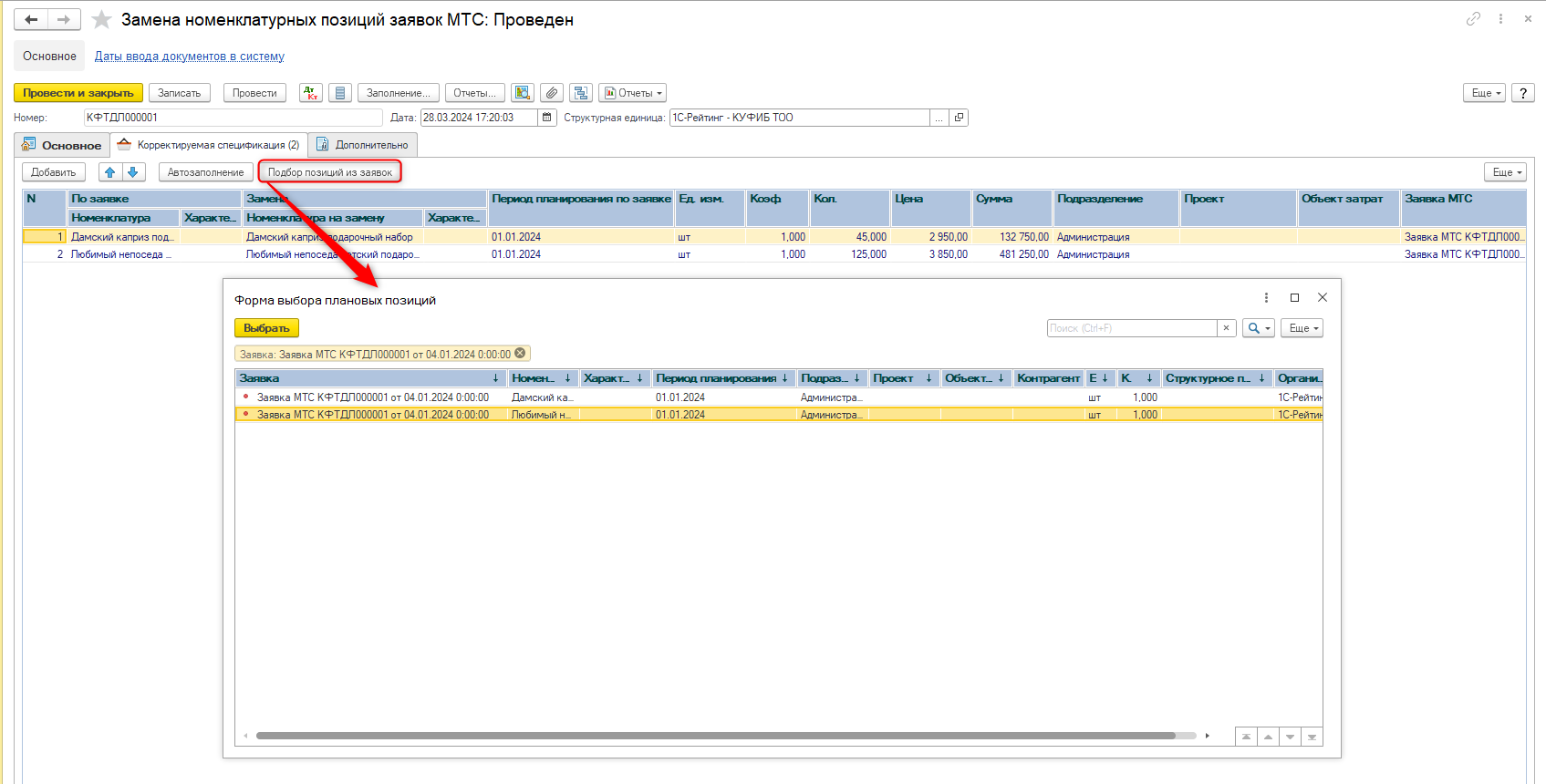This screenshot has width=1546, height=784.
Task: Click the Провести и закрыть button
Action: click(x=78, y=93)
